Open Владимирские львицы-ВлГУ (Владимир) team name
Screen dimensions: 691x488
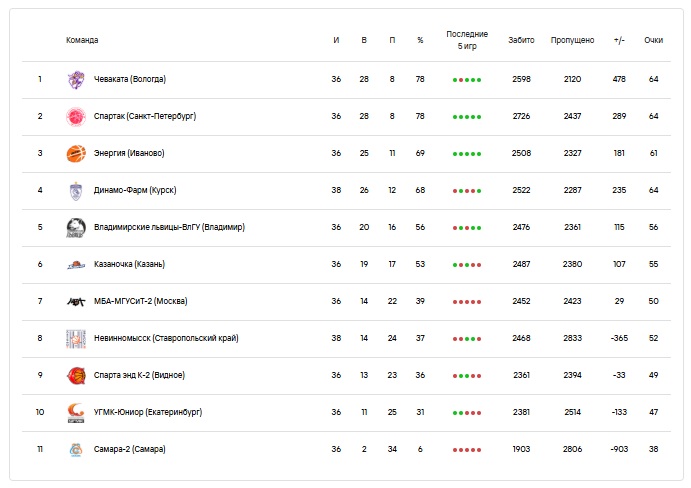coord(169,227)
